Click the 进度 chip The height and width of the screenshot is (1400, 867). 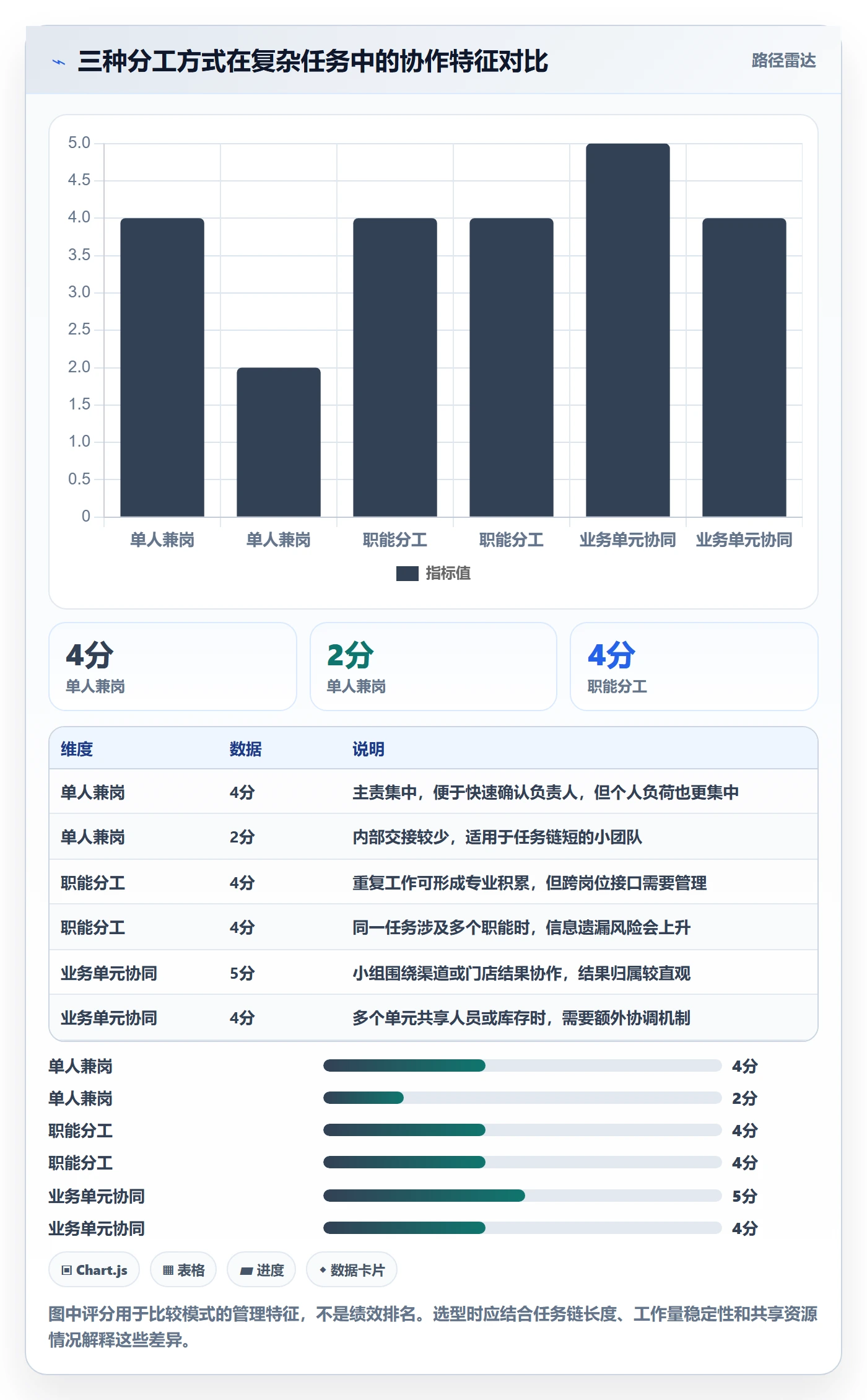click(261, 1270)
